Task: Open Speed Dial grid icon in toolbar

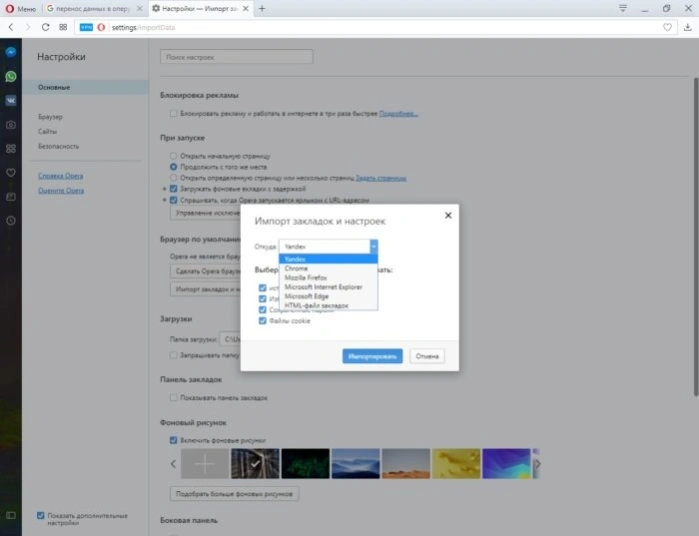Action: pos(63,27)
